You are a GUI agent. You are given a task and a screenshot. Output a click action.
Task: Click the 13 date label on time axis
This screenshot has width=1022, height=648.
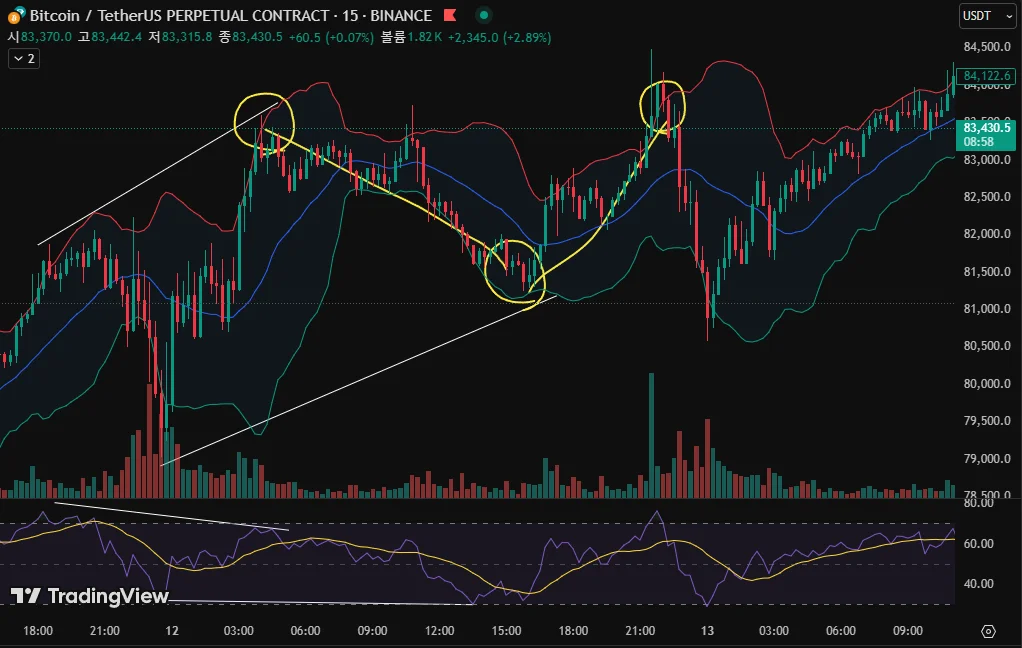(x=707, y=631)
